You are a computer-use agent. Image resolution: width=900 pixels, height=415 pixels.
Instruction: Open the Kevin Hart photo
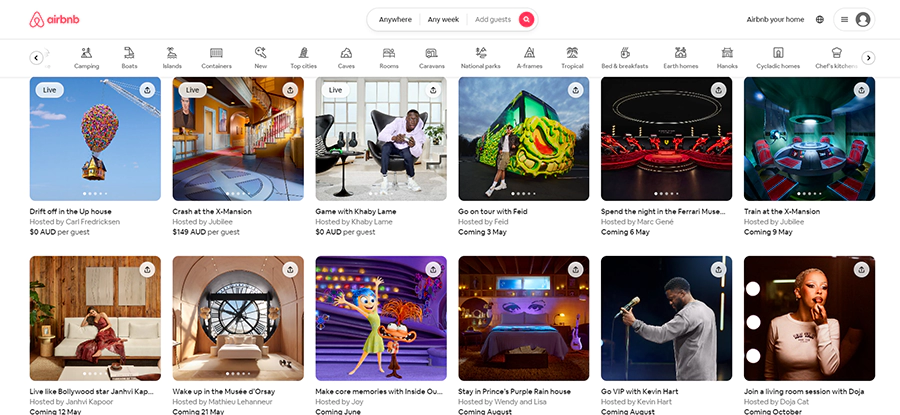(666, 319)
